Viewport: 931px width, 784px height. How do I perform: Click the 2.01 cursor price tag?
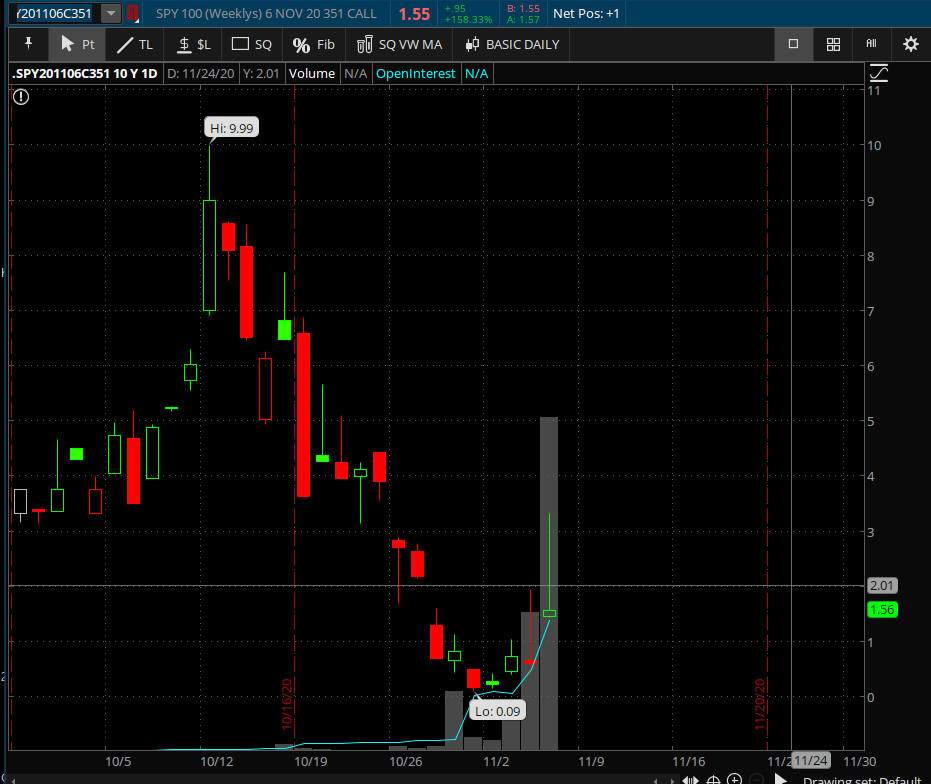tap(882, 586)
